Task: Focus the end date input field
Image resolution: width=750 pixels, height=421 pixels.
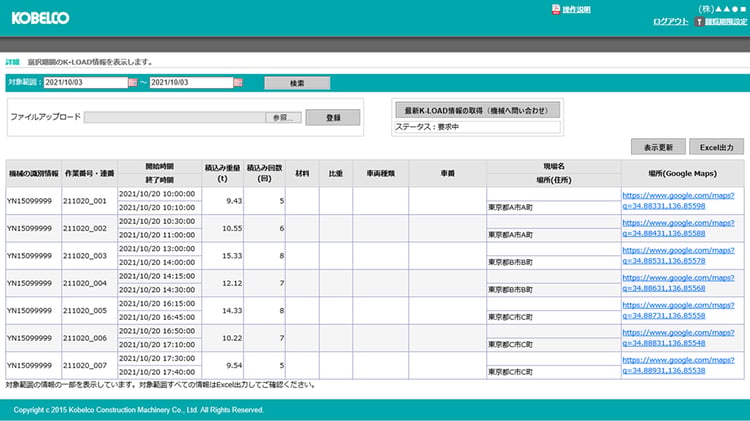Action: coord(191,82)
